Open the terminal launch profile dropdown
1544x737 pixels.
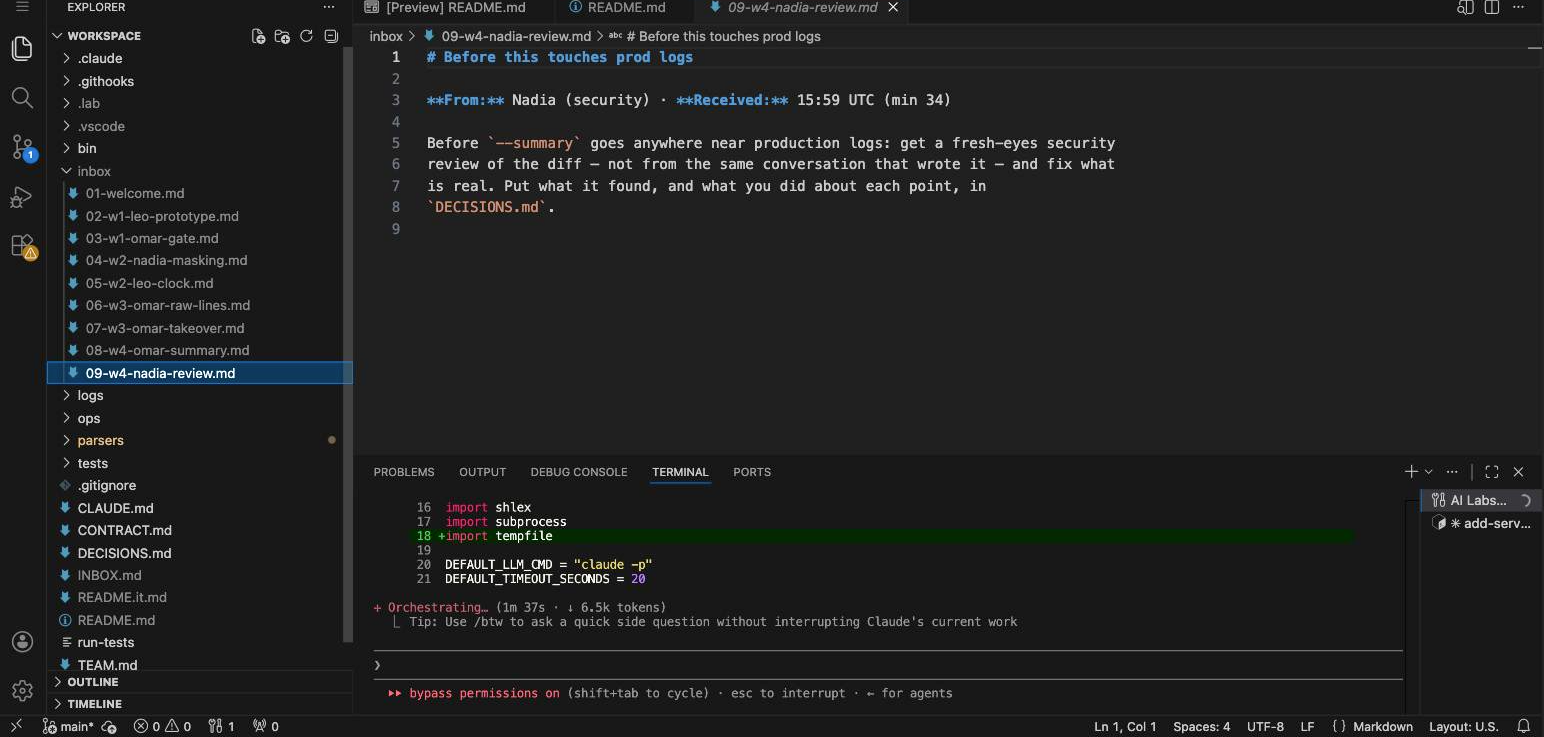click(x=1428, y=472)
